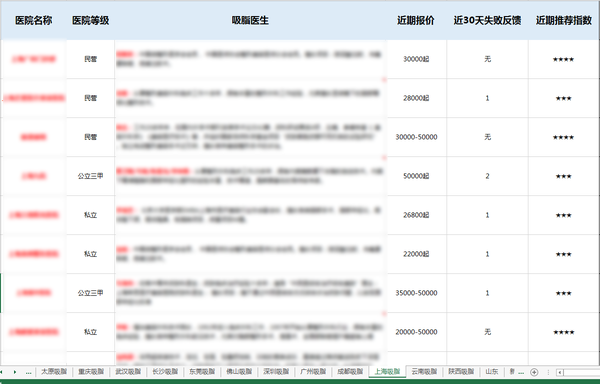Viewport: 600px width, 384px height.
Task: Select 无 feedback in 30000-50000 row
Action: [487, 137]
